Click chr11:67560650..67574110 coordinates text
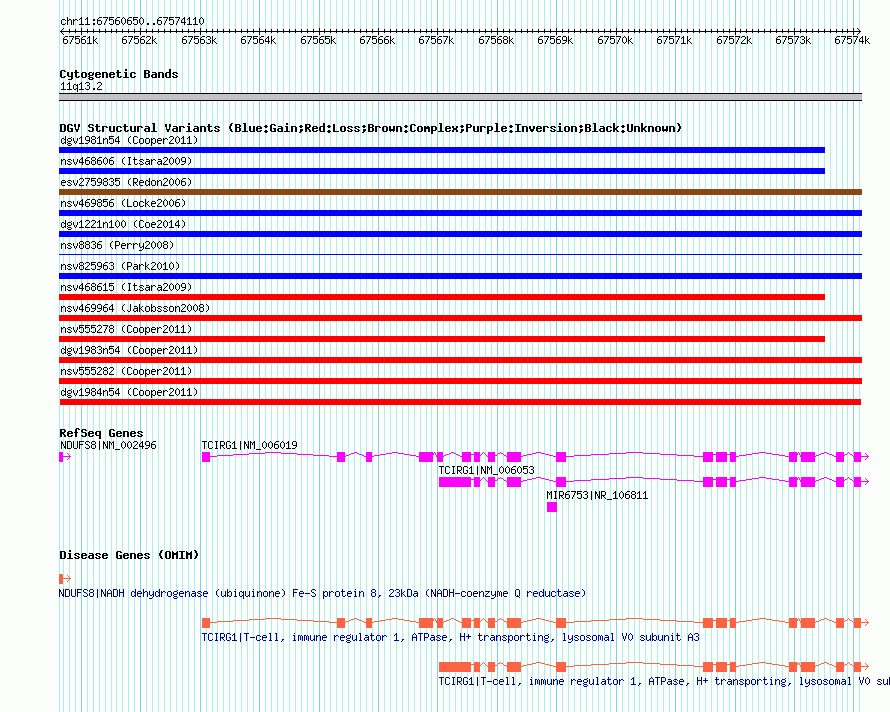 [132, 22]
